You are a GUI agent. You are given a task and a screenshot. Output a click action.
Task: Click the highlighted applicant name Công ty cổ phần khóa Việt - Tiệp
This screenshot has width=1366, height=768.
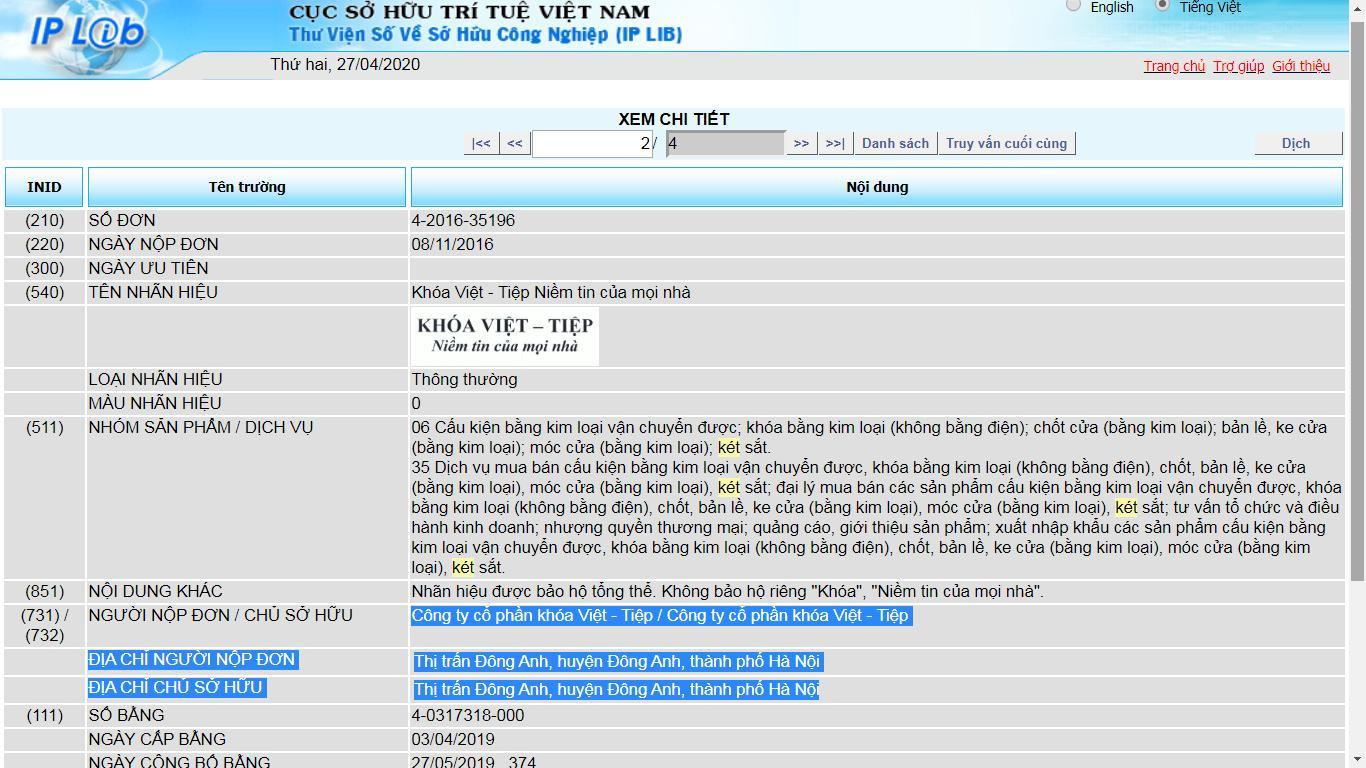(x=661, y=615)
